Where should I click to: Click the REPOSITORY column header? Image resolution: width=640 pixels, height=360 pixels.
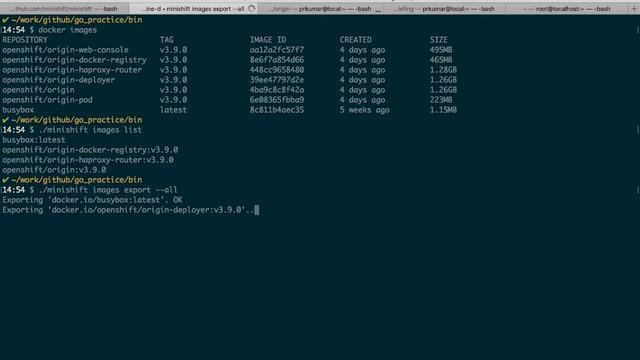coord(25,40)
